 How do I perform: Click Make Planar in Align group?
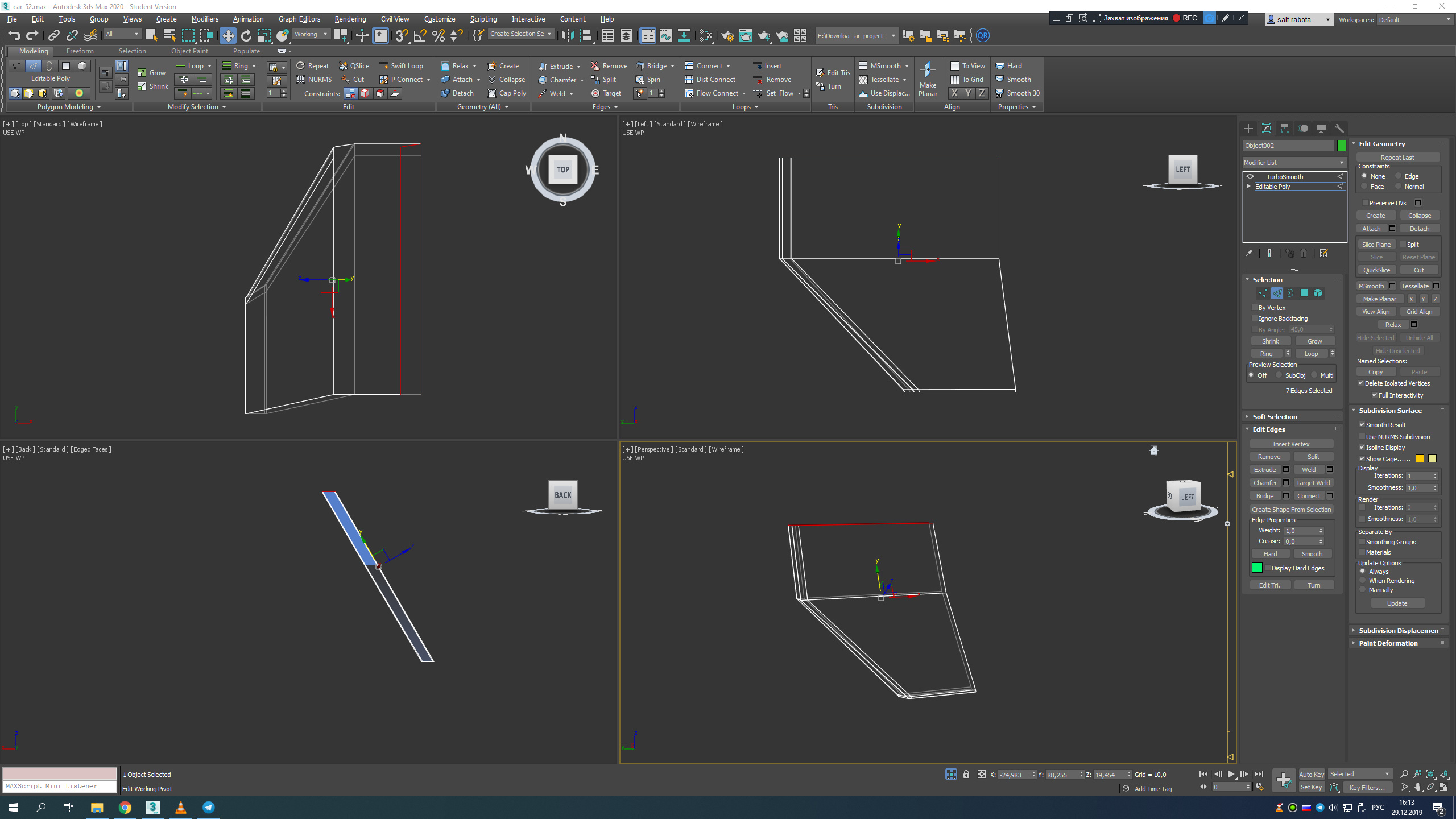(x=928, y=80)
